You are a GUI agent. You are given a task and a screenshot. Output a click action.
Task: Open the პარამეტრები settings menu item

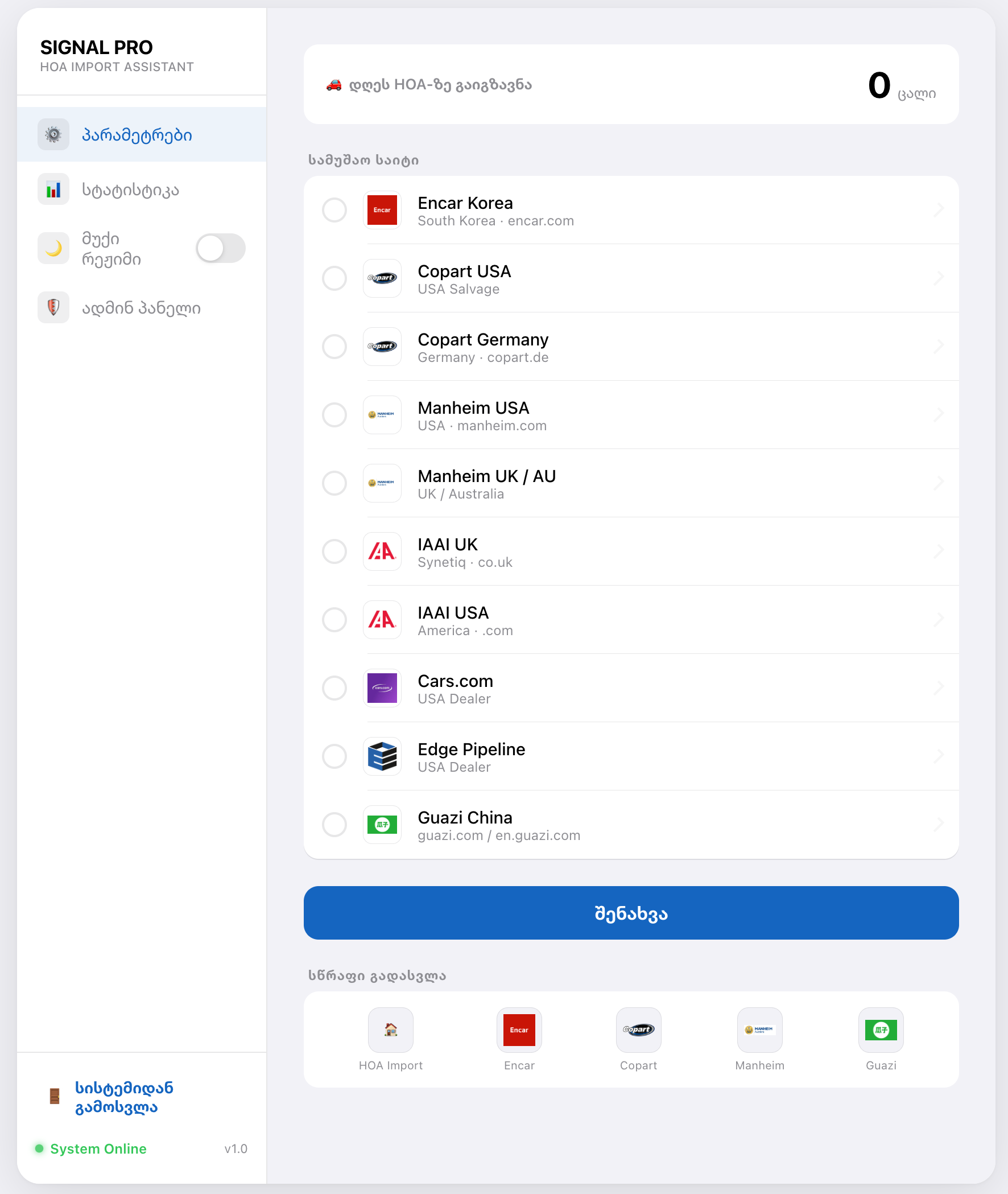click(142, 134)
